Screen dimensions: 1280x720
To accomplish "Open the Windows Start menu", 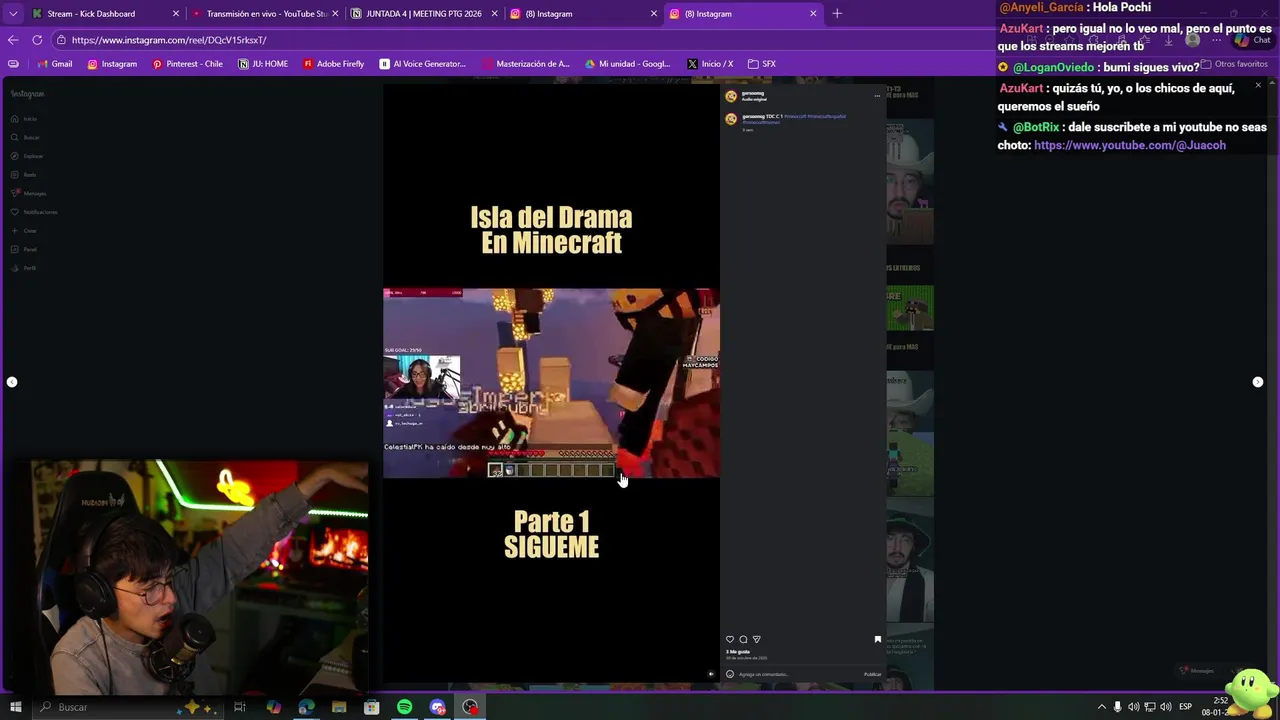I will (x=15, y=707).
